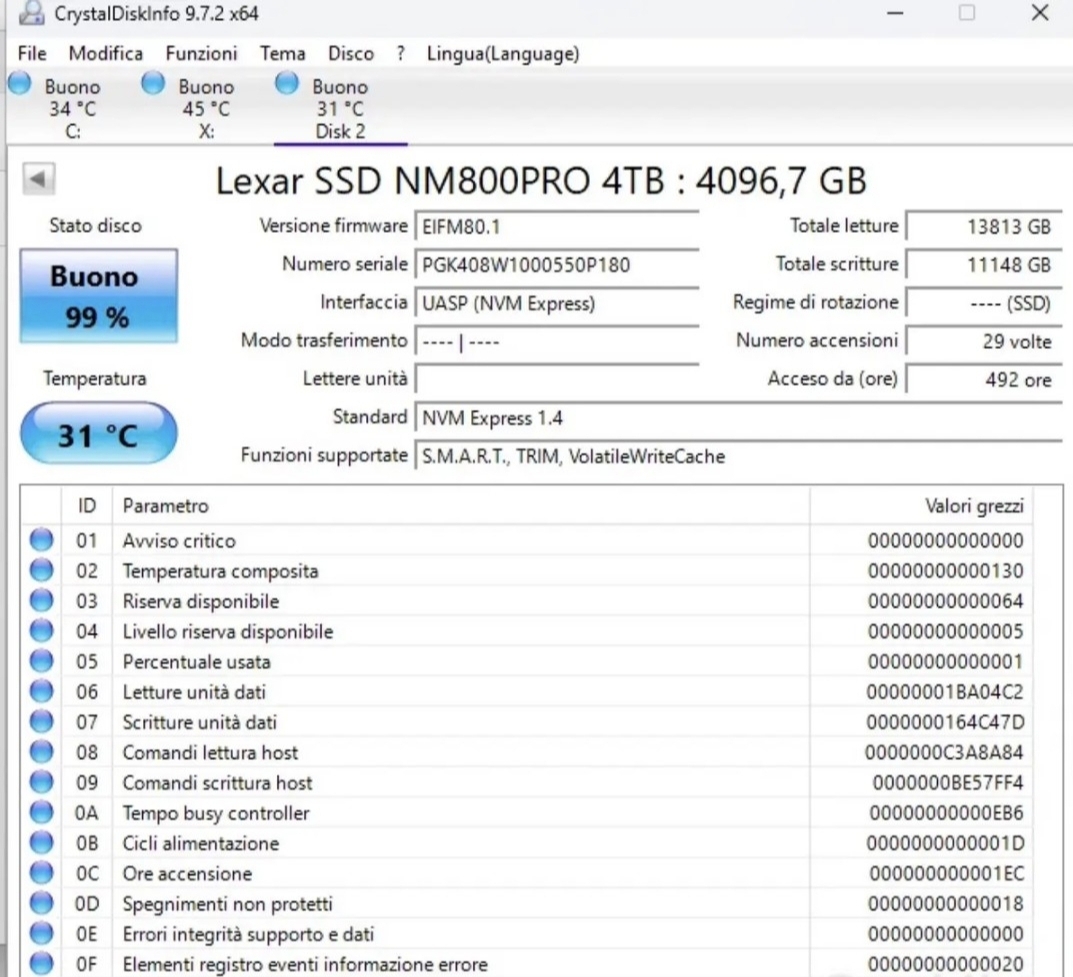Click the Versione firmware field
The height and width of the screenshot is (977, 1073).
[x=556, y=227]
